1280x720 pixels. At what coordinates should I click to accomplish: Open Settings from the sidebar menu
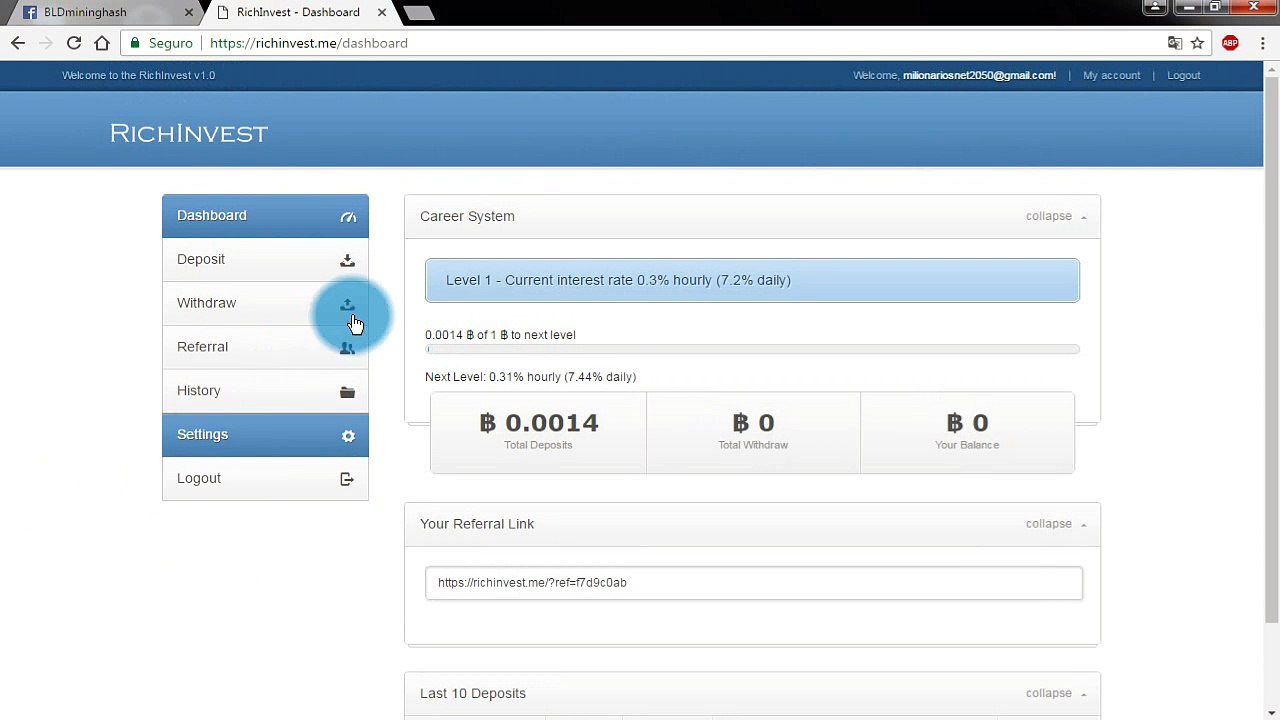point(265,435)
